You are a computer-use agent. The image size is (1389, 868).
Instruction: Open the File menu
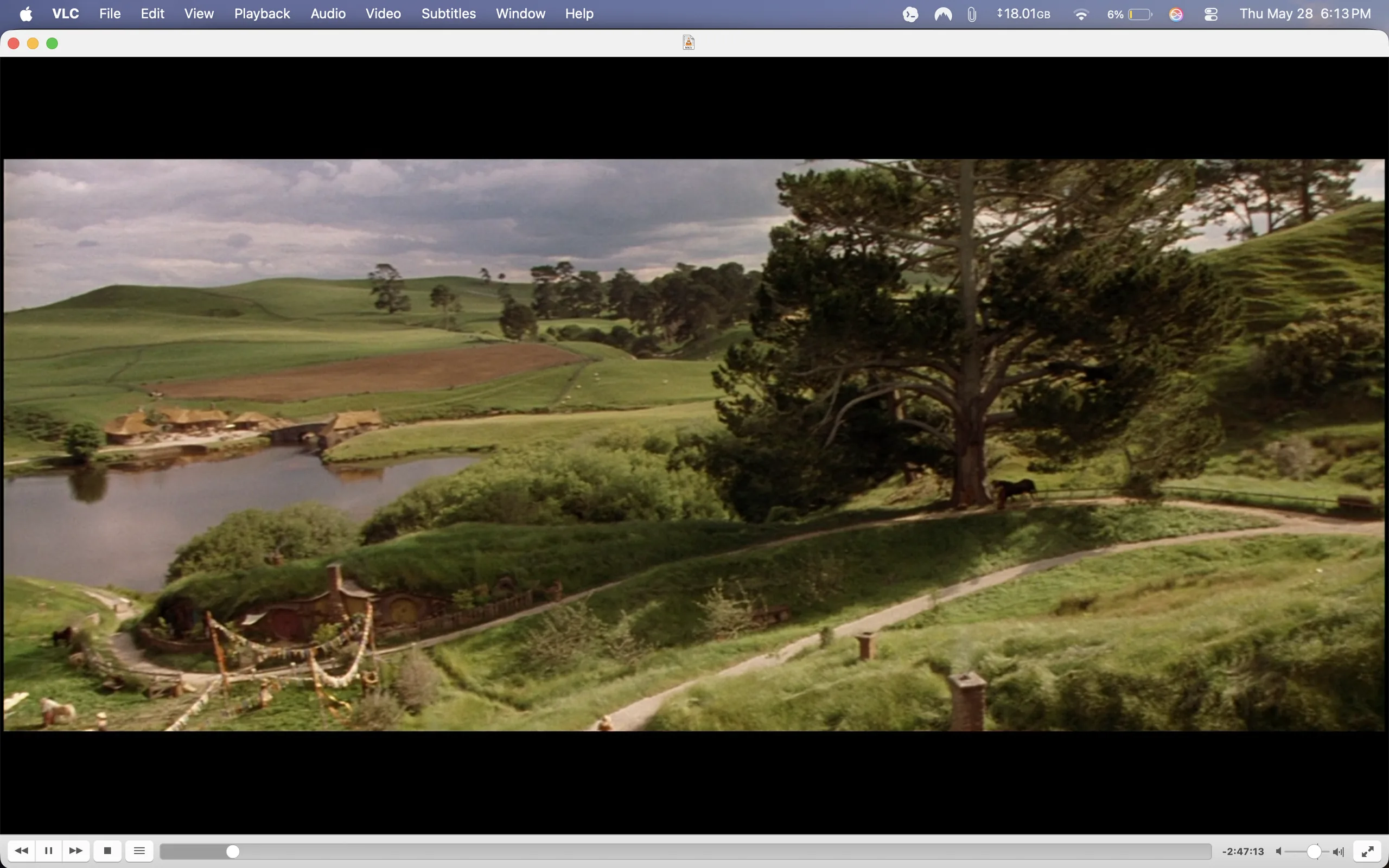coord(110,14)
